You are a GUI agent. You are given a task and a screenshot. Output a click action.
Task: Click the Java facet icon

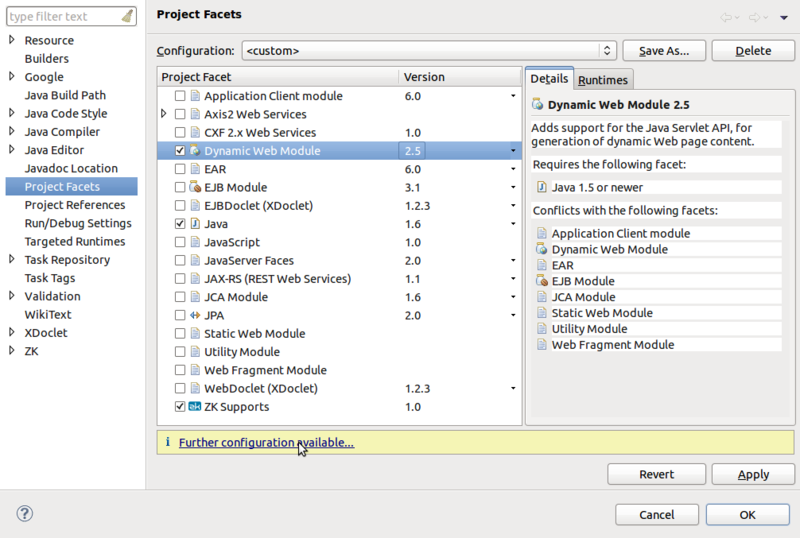[195, 224]
